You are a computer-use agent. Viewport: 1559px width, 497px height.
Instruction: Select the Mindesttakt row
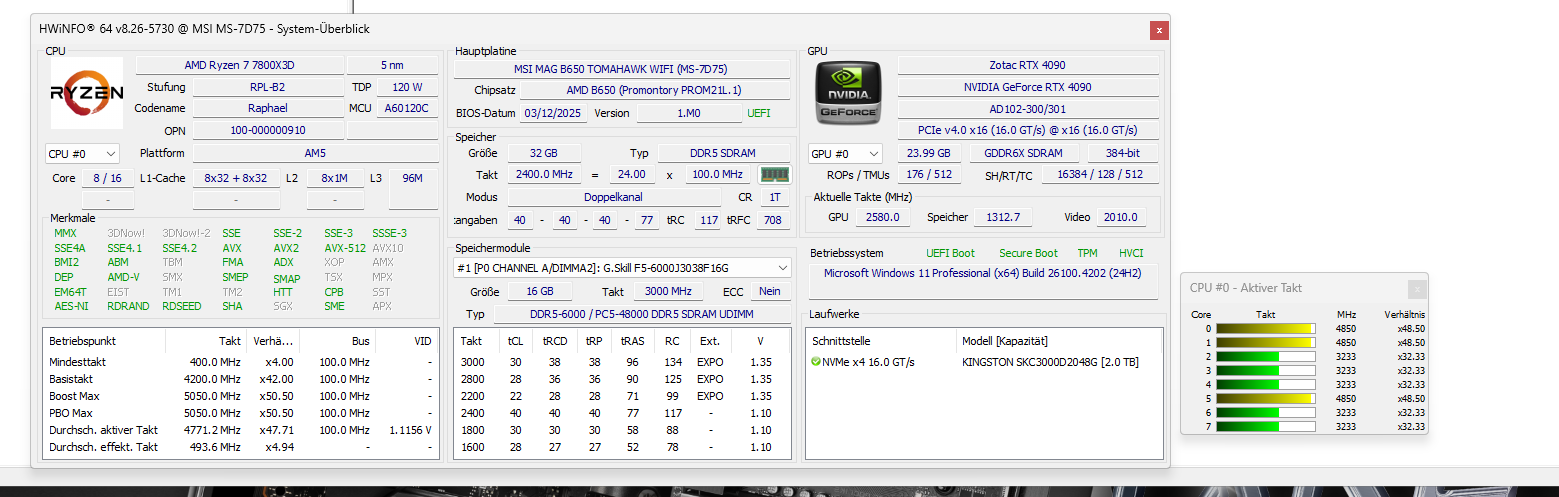pos(240,362)
